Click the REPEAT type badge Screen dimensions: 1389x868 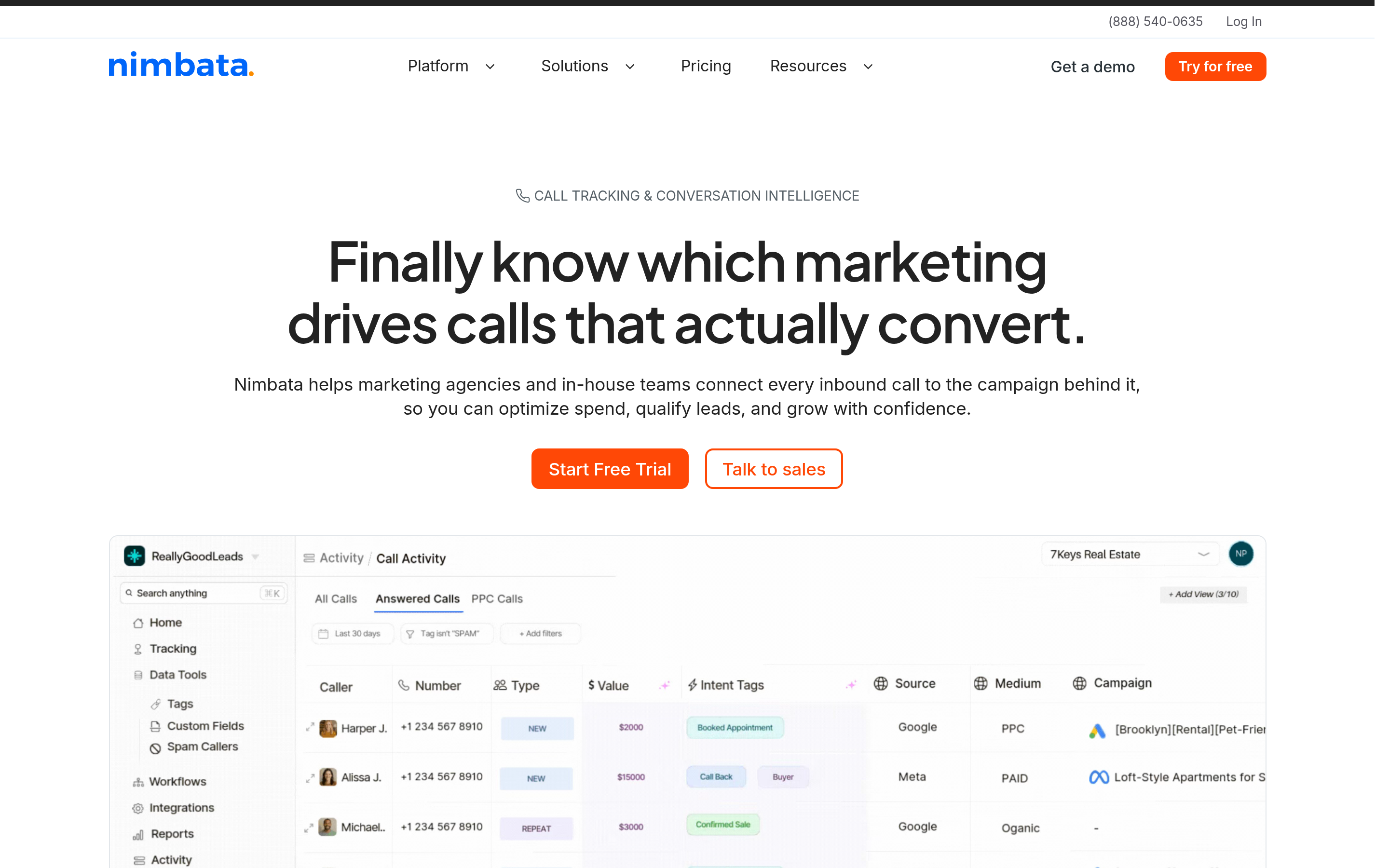point(536,828)
